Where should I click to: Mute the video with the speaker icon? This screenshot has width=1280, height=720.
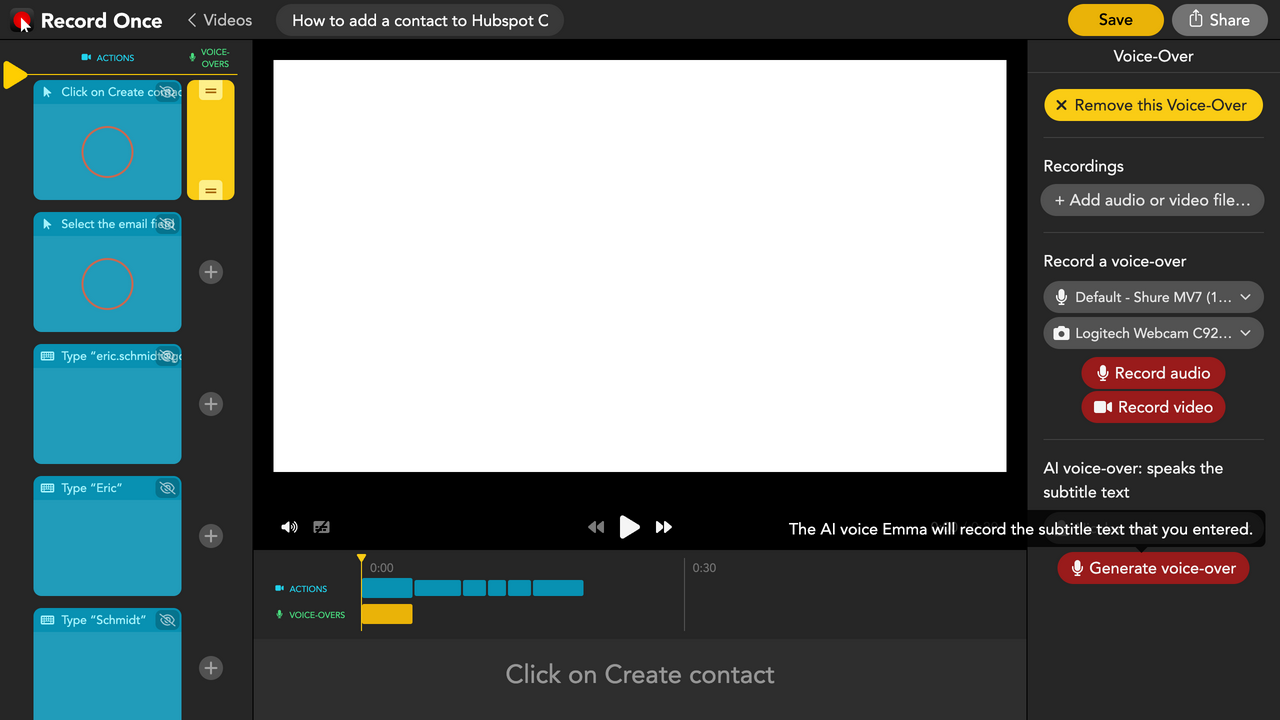pyautogui.click(x=289, y=527)
